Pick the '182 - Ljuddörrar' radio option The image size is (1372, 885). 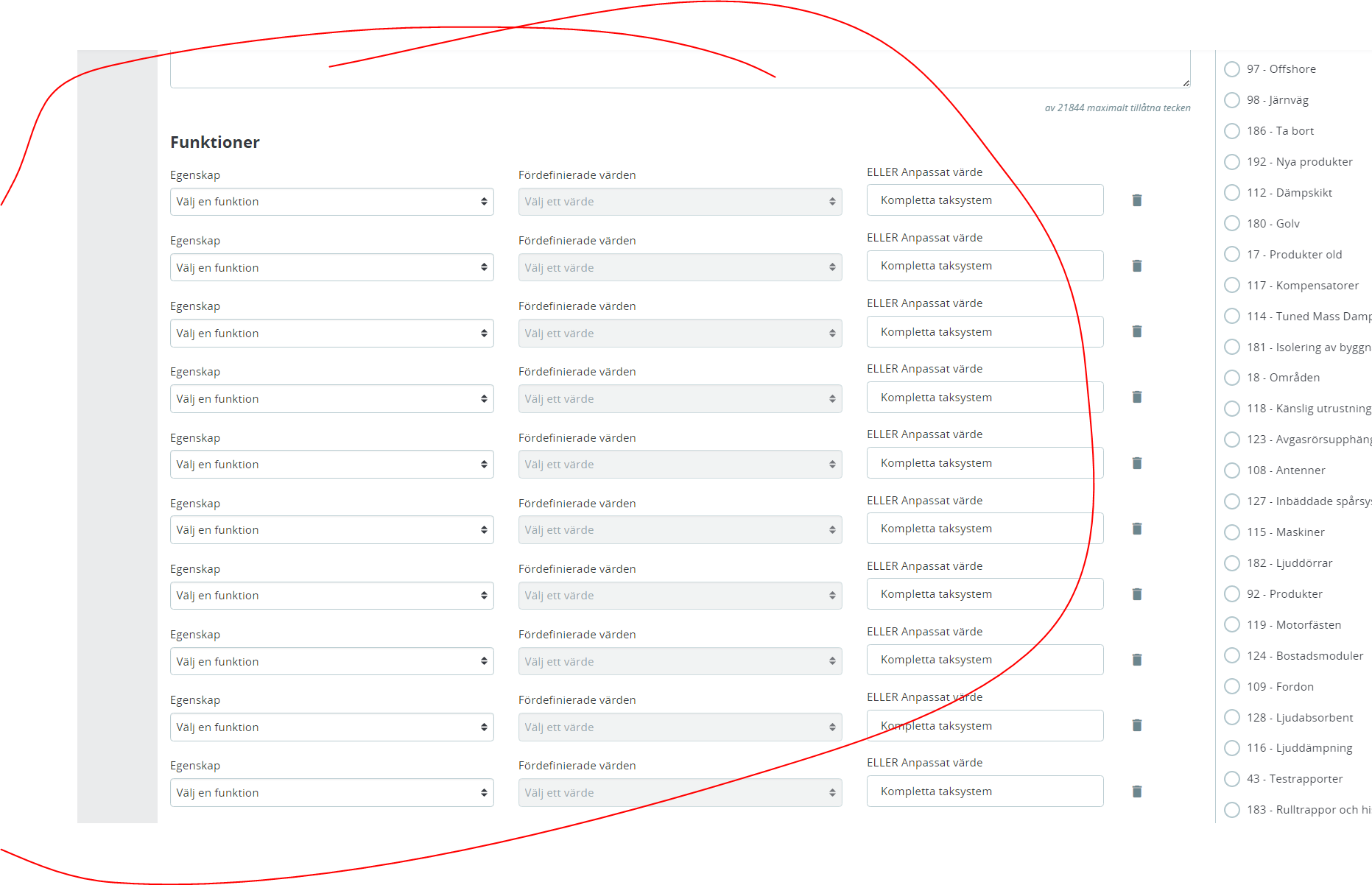tap(1232, 563)
